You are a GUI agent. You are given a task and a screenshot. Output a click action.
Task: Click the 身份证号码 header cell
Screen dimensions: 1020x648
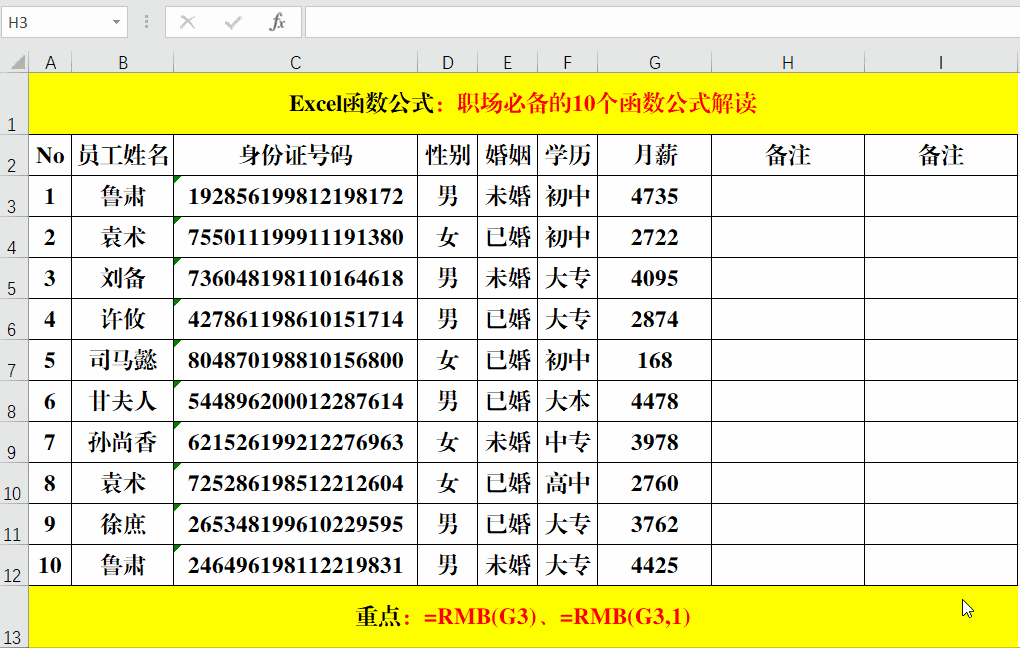click(x=295, y=155)
